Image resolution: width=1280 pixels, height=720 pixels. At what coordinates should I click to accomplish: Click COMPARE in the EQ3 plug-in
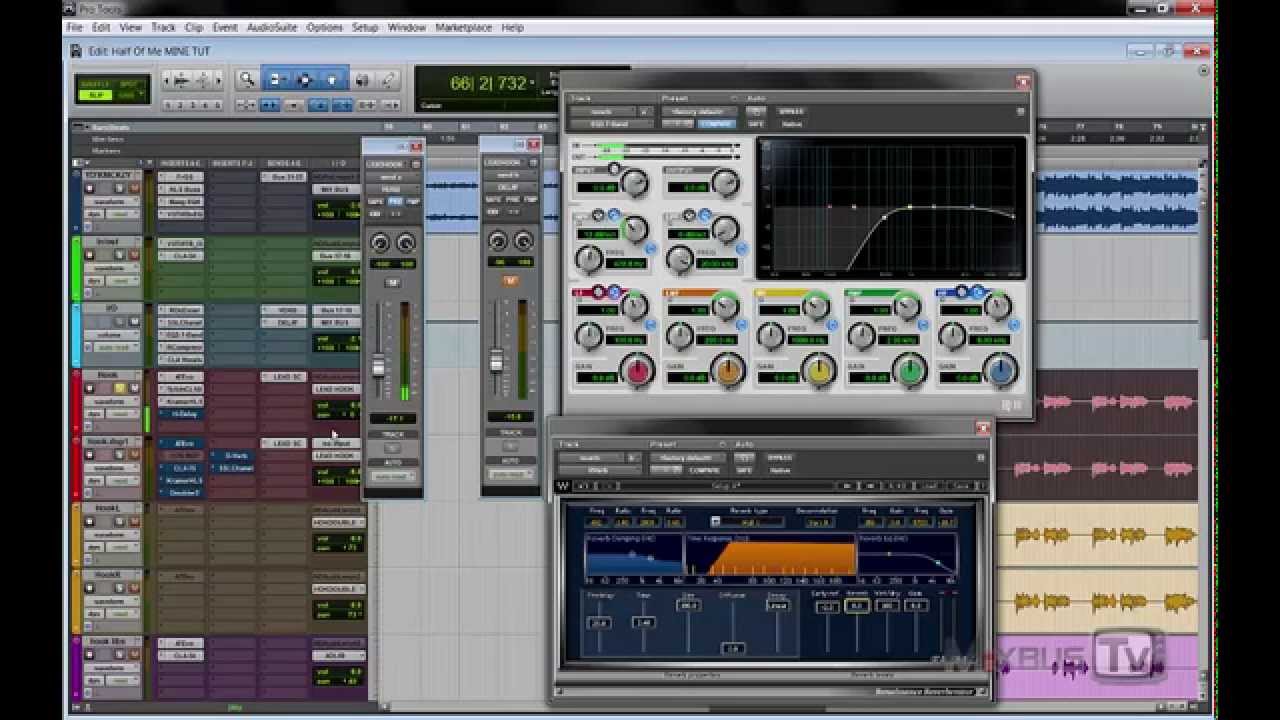716,124
